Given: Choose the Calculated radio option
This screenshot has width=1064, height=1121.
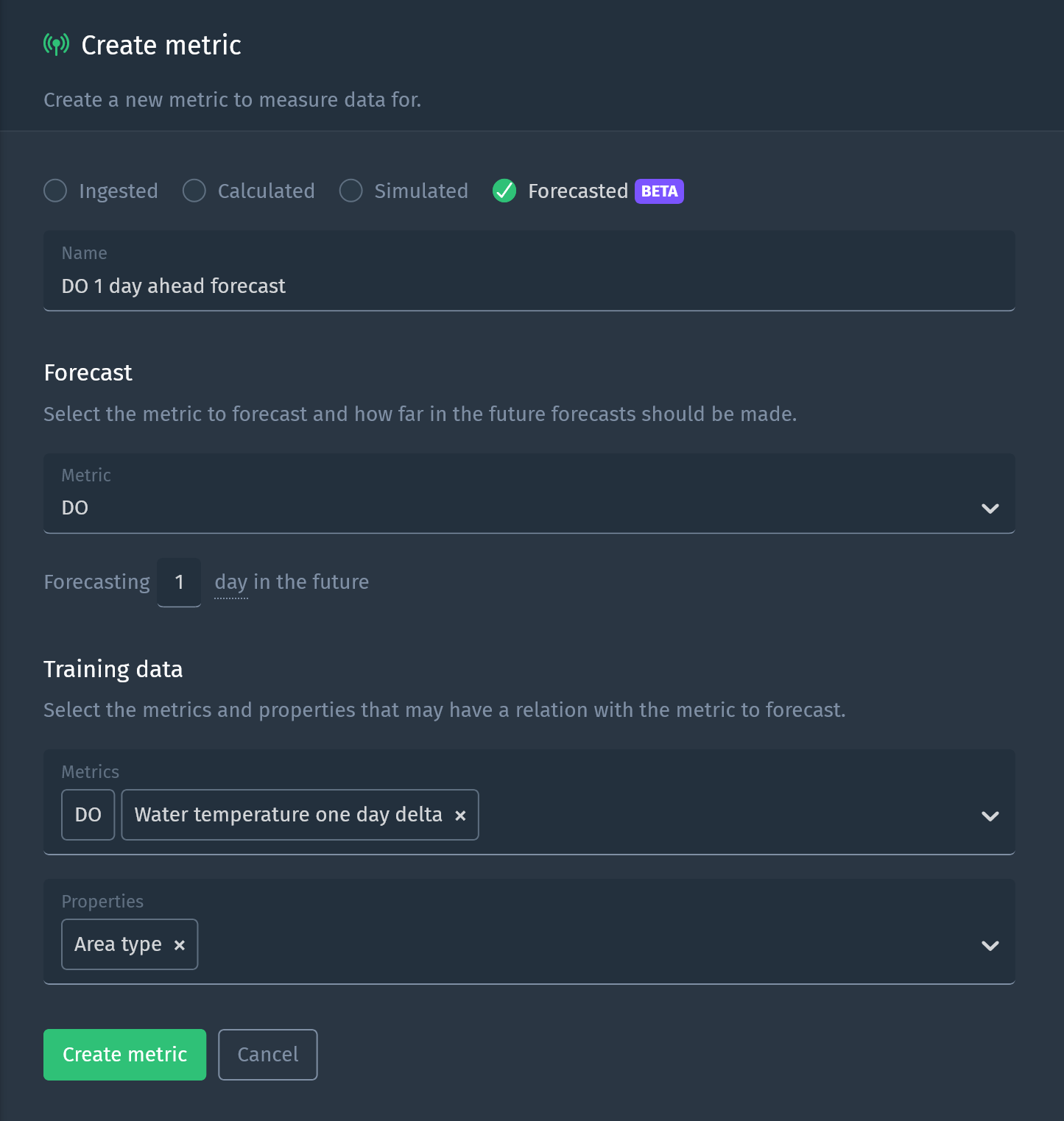Looking at the screenshot, I should tap(194, 191).
